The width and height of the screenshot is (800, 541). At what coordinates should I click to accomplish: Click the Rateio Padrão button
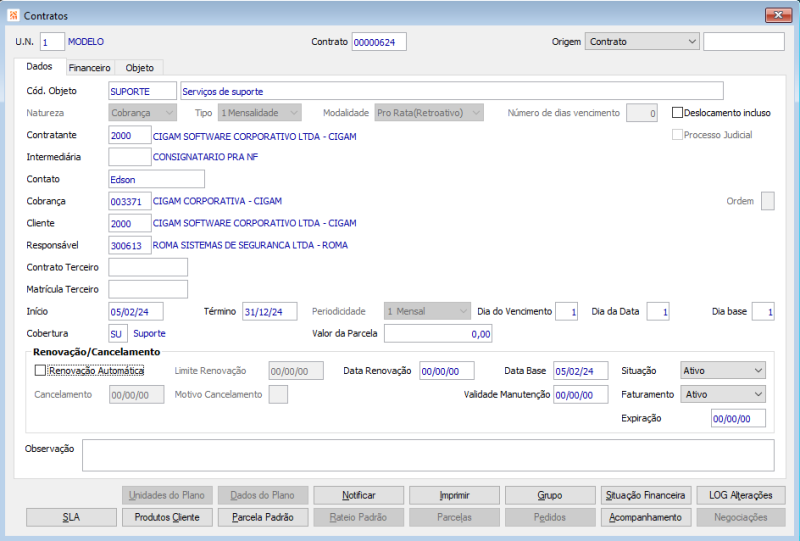tap(359, 518)
